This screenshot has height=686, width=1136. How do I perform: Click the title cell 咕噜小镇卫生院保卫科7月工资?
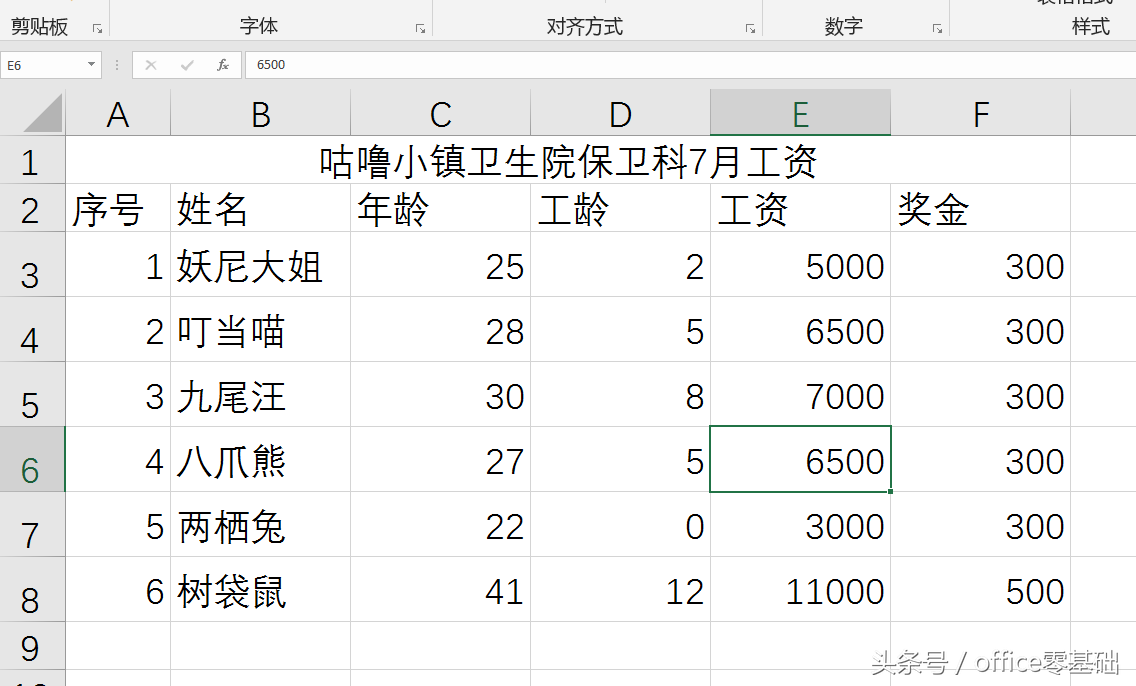pos(568,160)
